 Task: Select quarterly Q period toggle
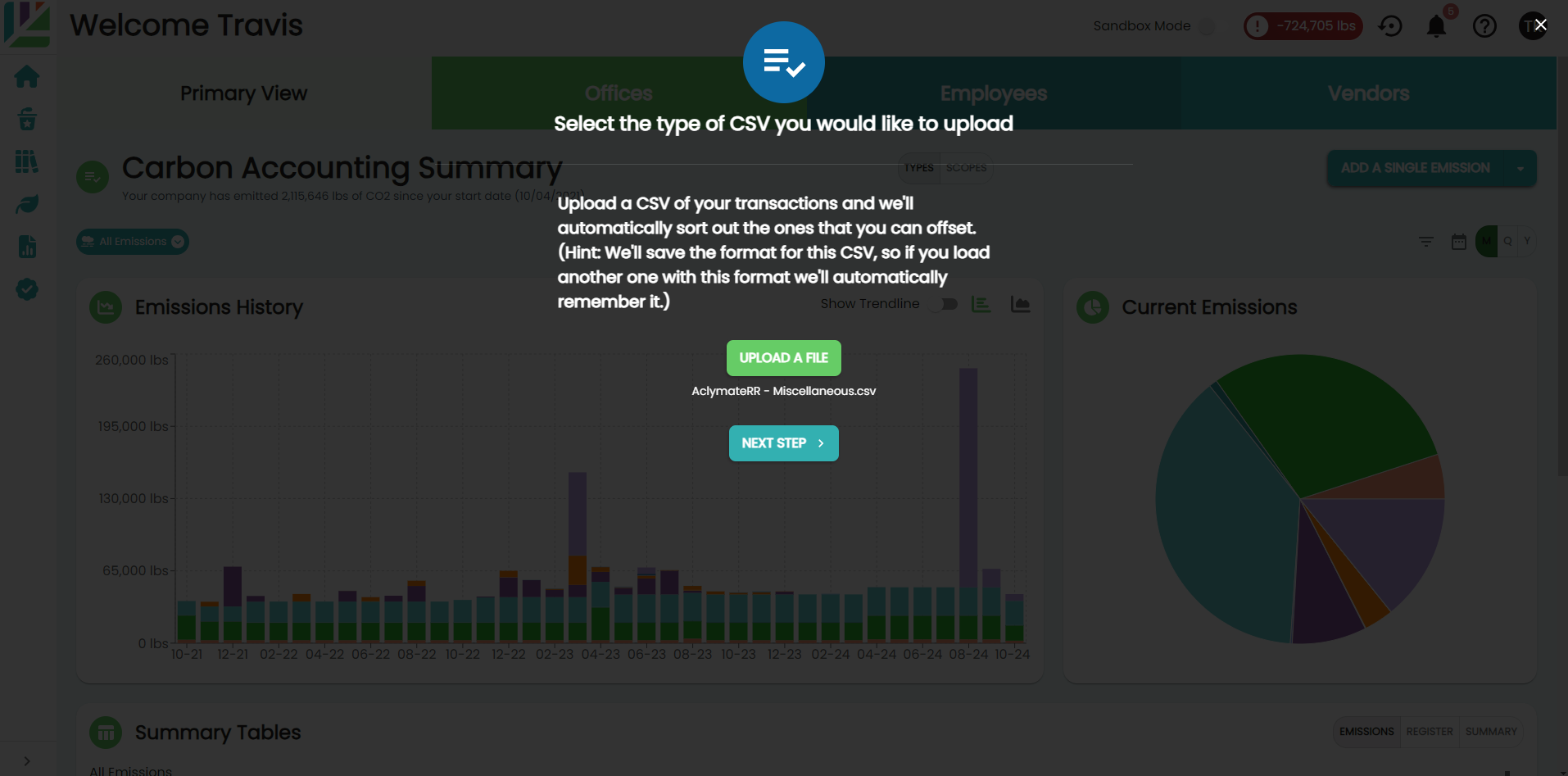pos(1507,242)
